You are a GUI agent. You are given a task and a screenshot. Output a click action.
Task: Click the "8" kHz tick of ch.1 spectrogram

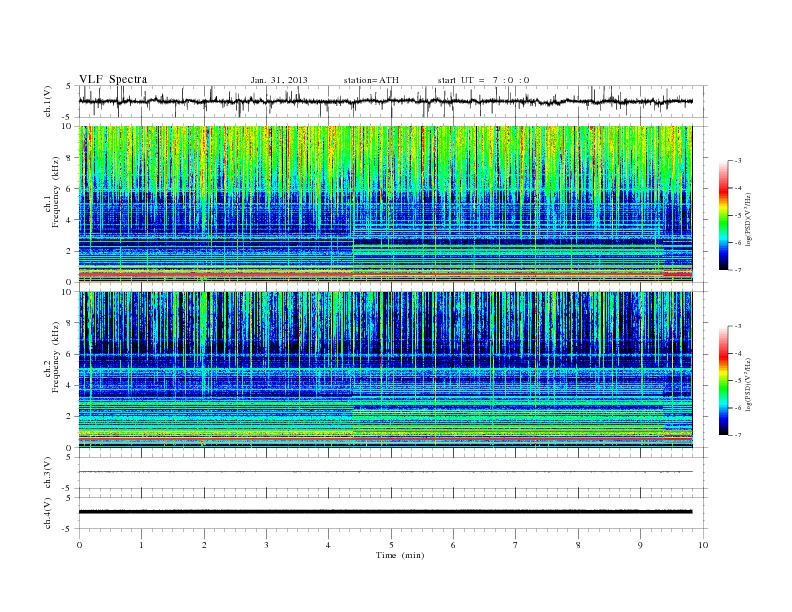tap(70, 158)
